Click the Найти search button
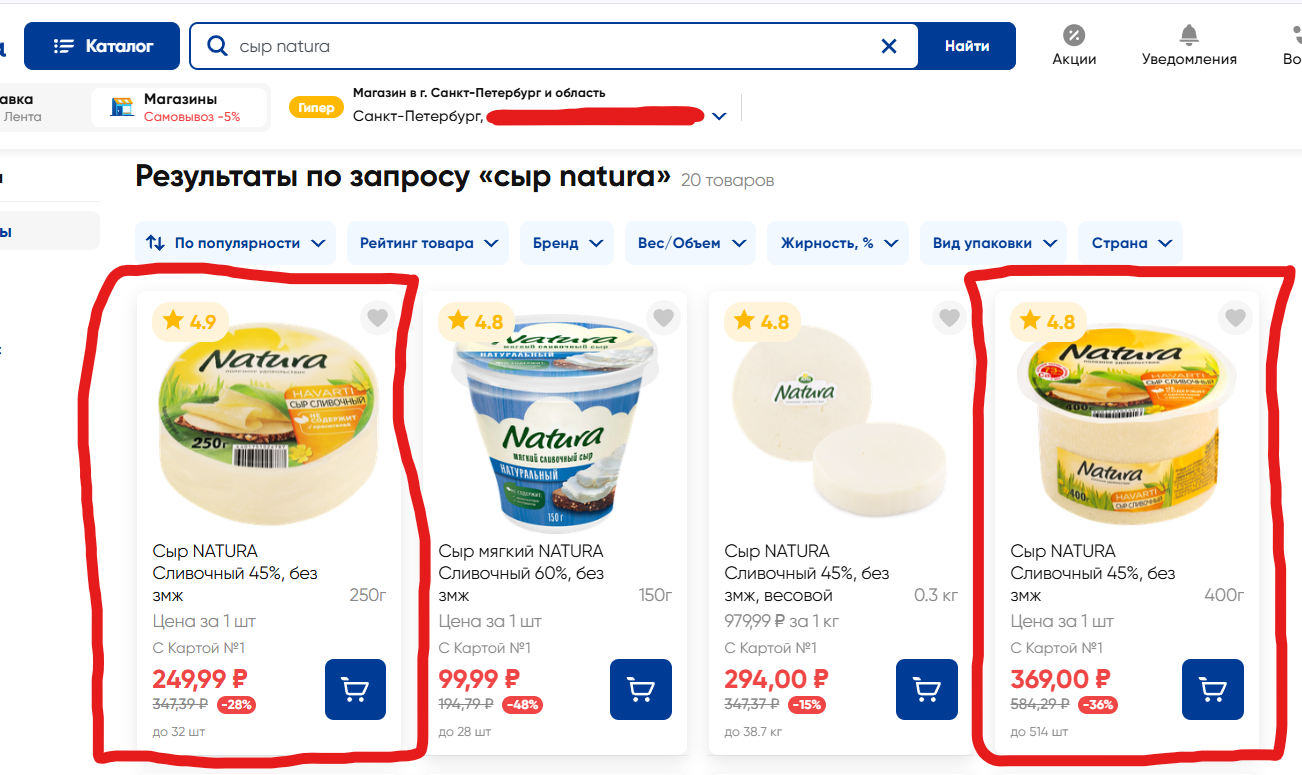This screenshot has width=1302, height=775. 966,46
